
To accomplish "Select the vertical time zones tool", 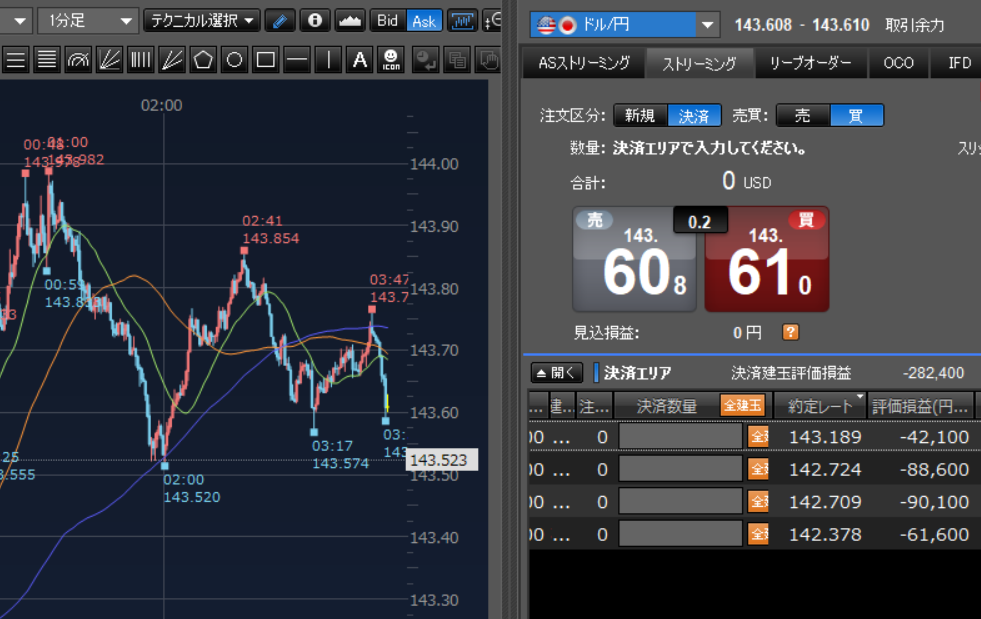I will (141, 61).
